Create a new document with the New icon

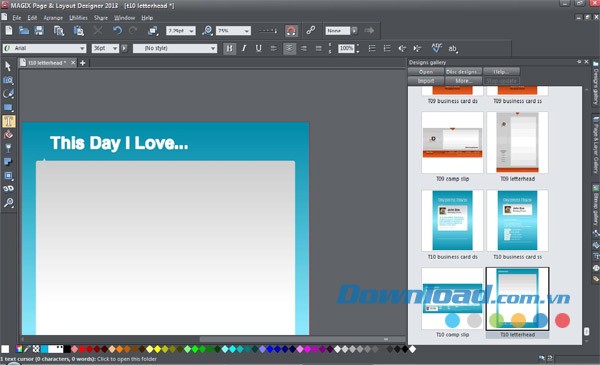[x=9, y=30]
